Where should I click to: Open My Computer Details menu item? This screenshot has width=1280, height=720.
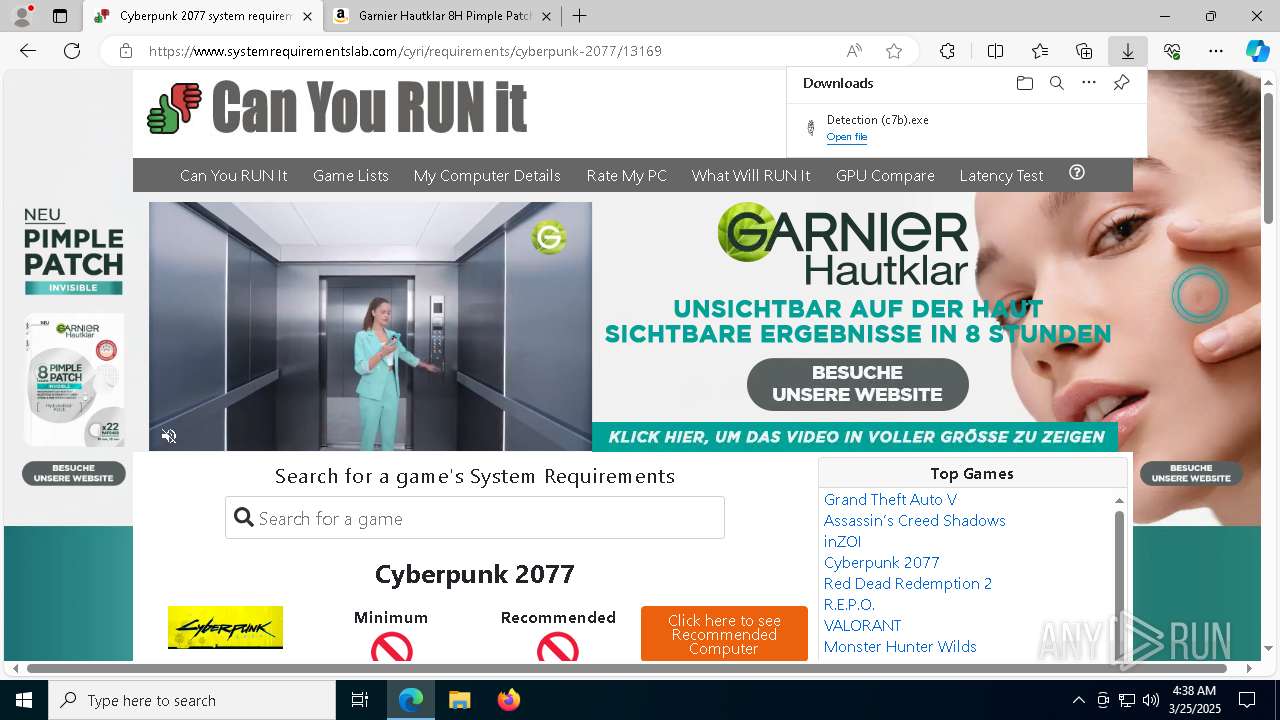tap(487, 175)
